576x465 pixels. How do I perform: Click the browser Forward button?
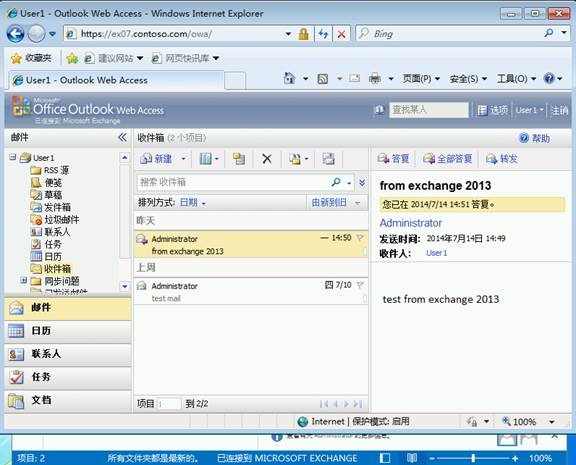[x=36, y=34]
